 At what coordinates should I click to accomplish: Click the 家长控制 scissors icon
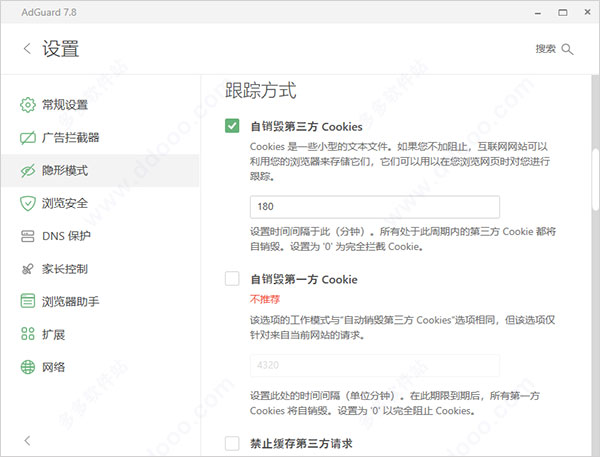[28, 269]
